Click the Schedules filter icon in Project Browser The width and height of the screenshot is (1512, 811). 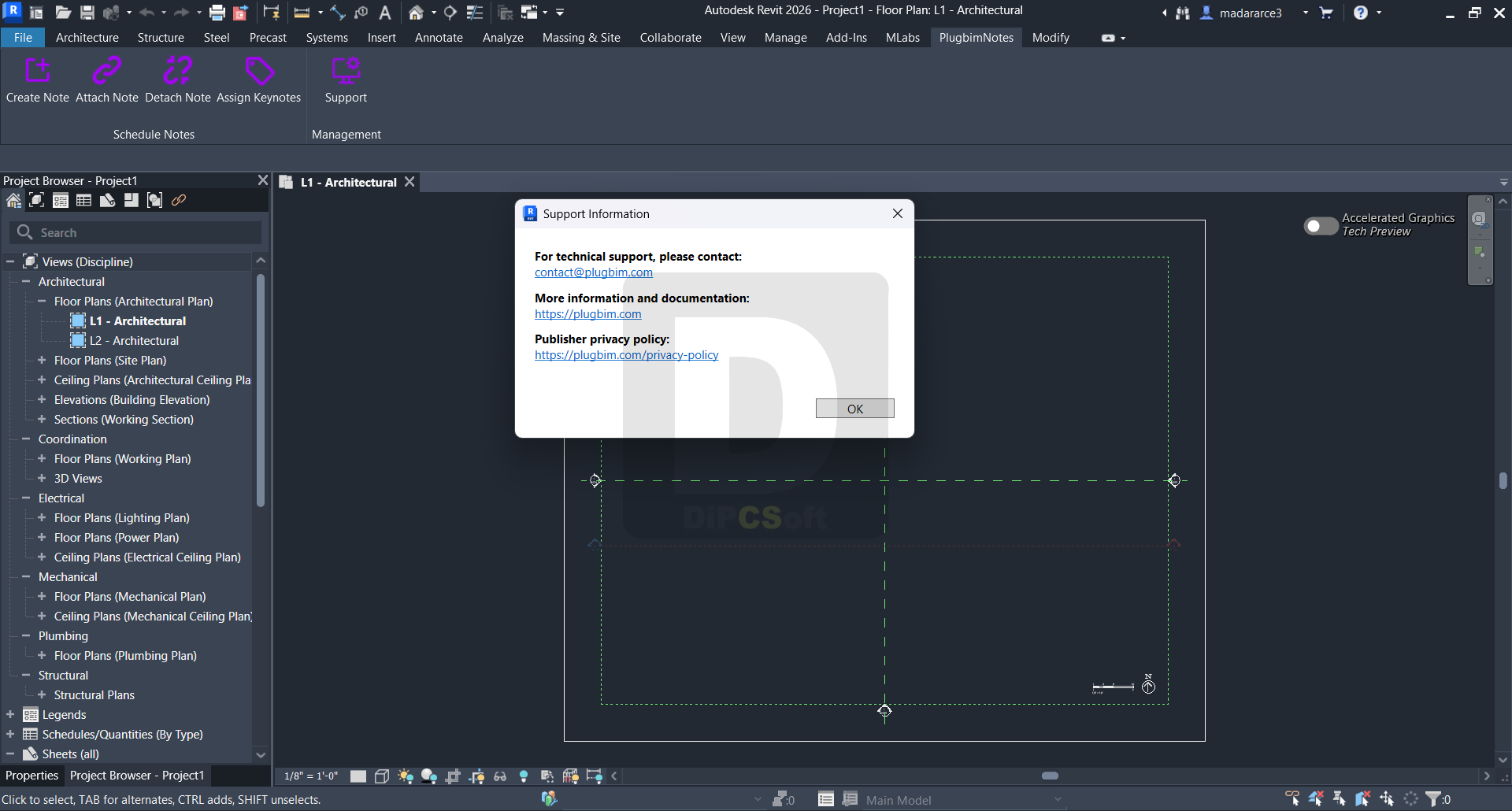[83, 201]
